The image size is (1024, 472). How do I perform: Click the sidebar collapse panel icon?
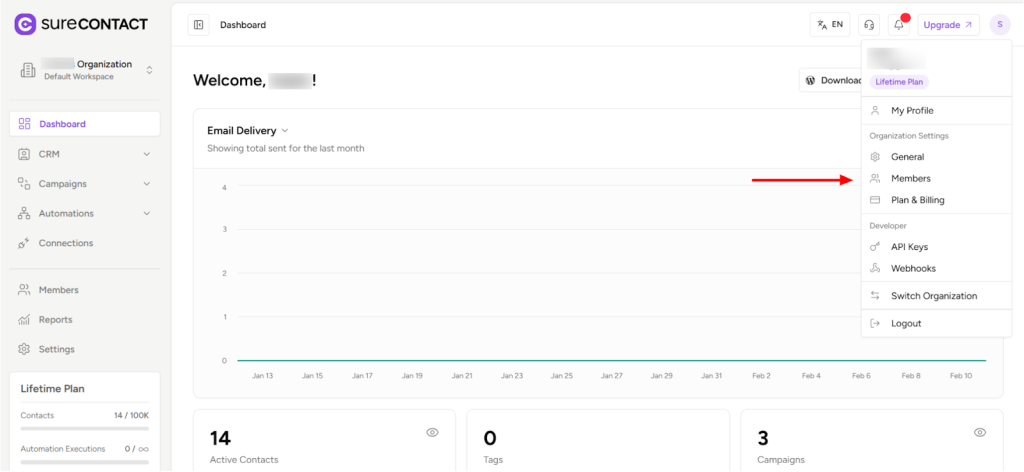pyautogui.click(x=198, y=25)
